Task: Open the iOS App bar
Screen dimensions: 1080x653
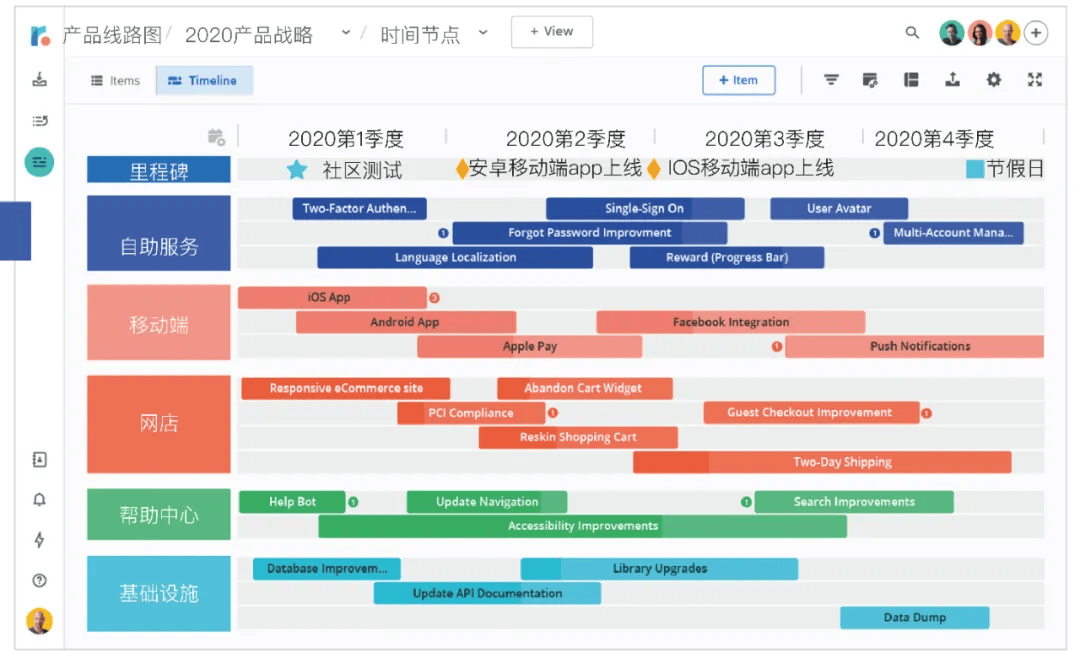Action: 332,298
